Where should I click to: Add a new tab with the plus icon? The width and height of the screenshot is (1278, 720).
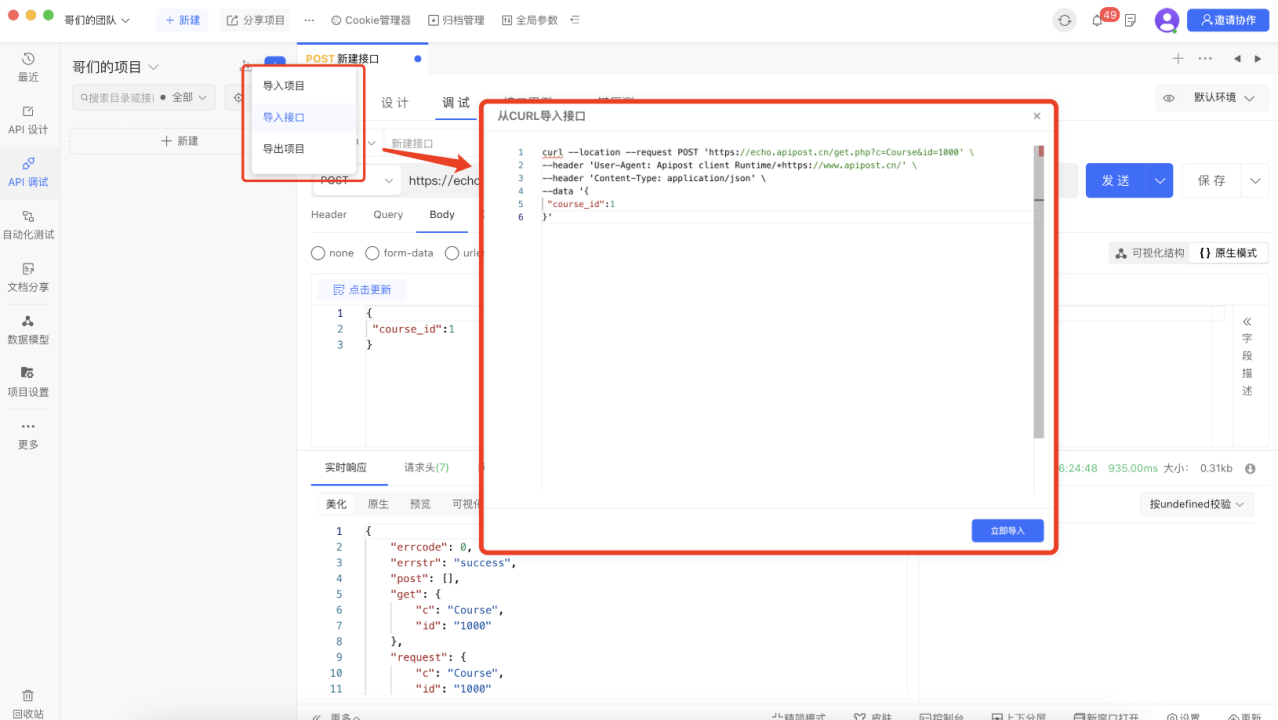[x=1178, y=59]
